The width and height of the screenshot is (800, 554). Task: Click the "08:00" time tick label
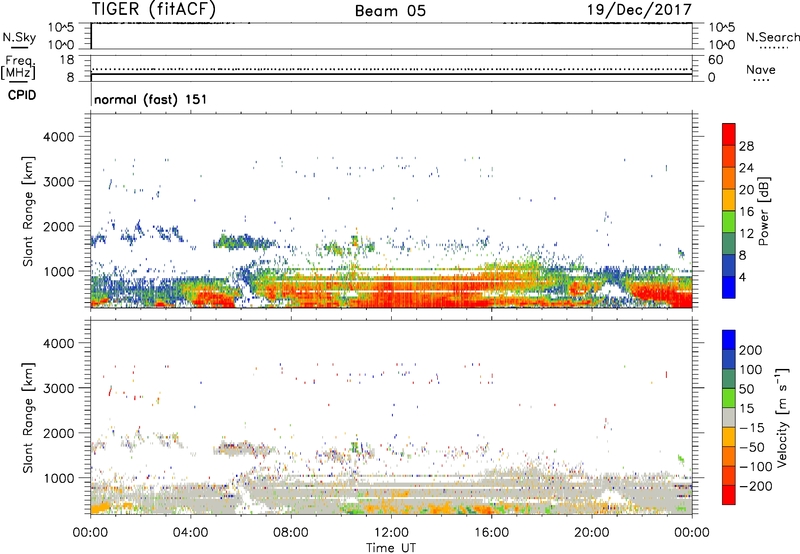click(291, 533)
